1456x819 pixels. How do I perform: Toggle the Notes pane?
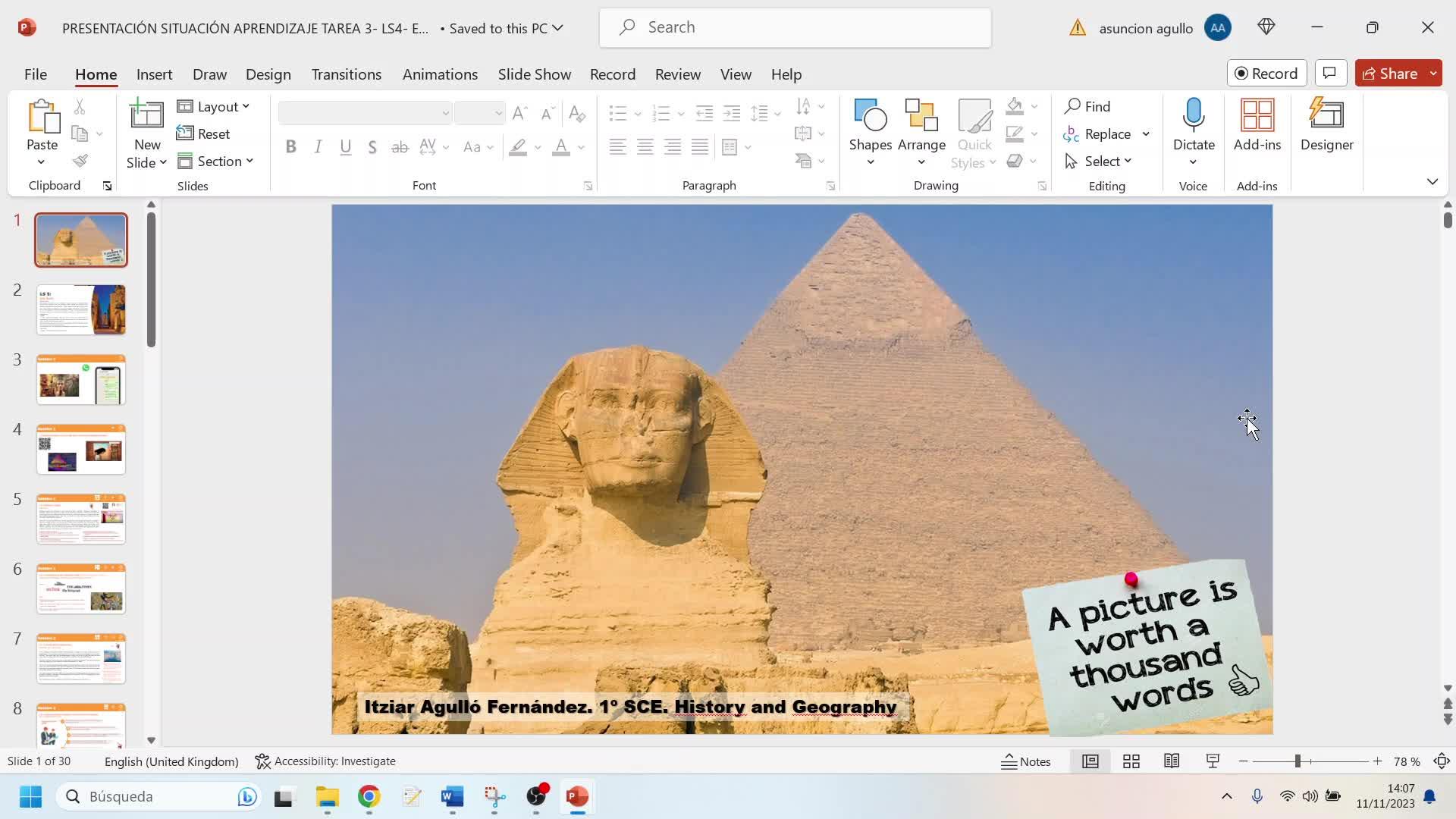click(1026, 761)
